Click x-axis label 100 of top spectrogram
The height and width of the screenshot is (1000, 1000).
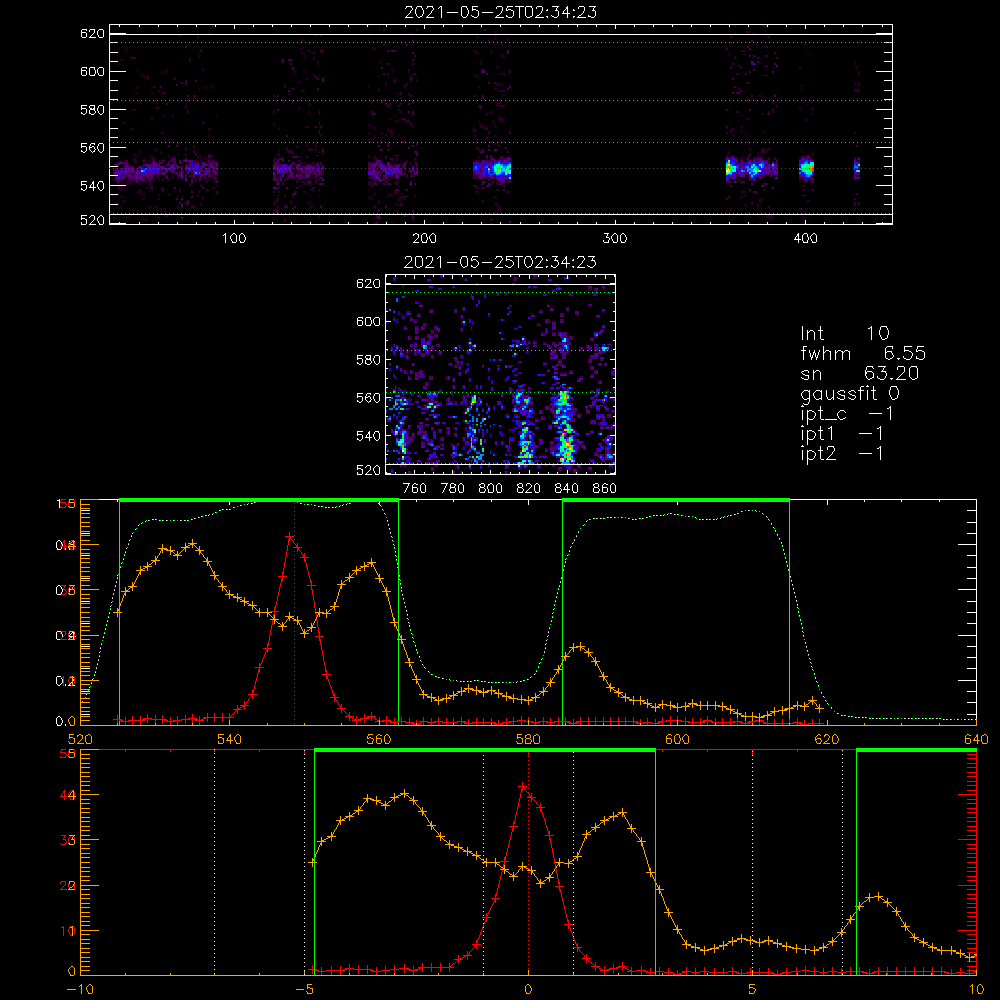click(234, 239)
